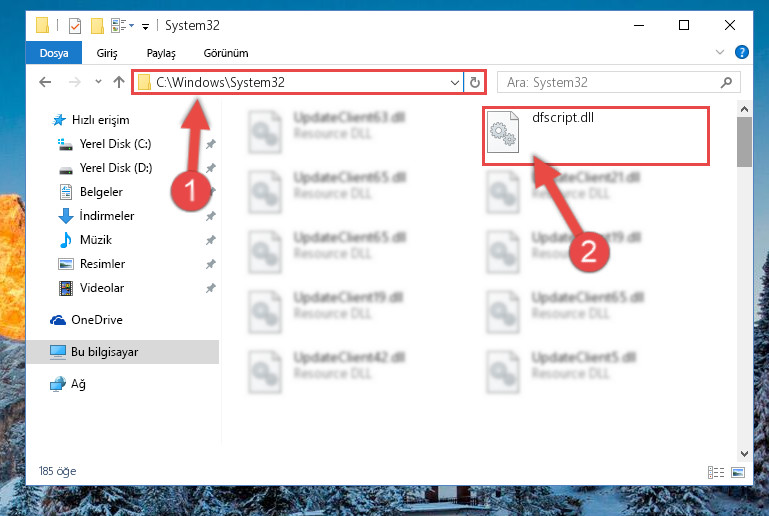The height and width of the screenshot is (516, 769).
Task: Click the Forward navigation arrow
Action: [x=75, y=82]
